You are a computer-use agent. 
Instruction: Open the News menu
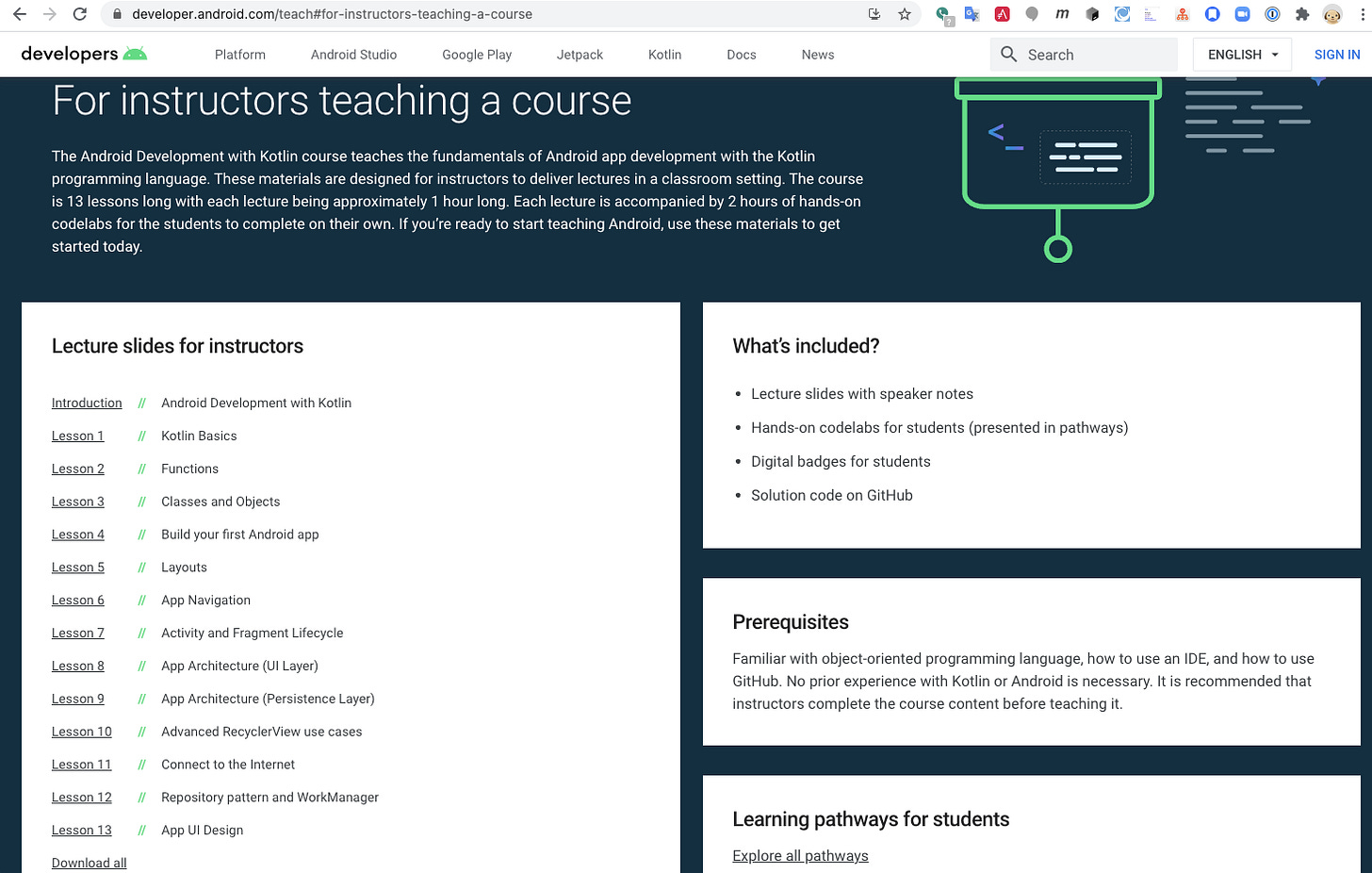tap(818, 55)
